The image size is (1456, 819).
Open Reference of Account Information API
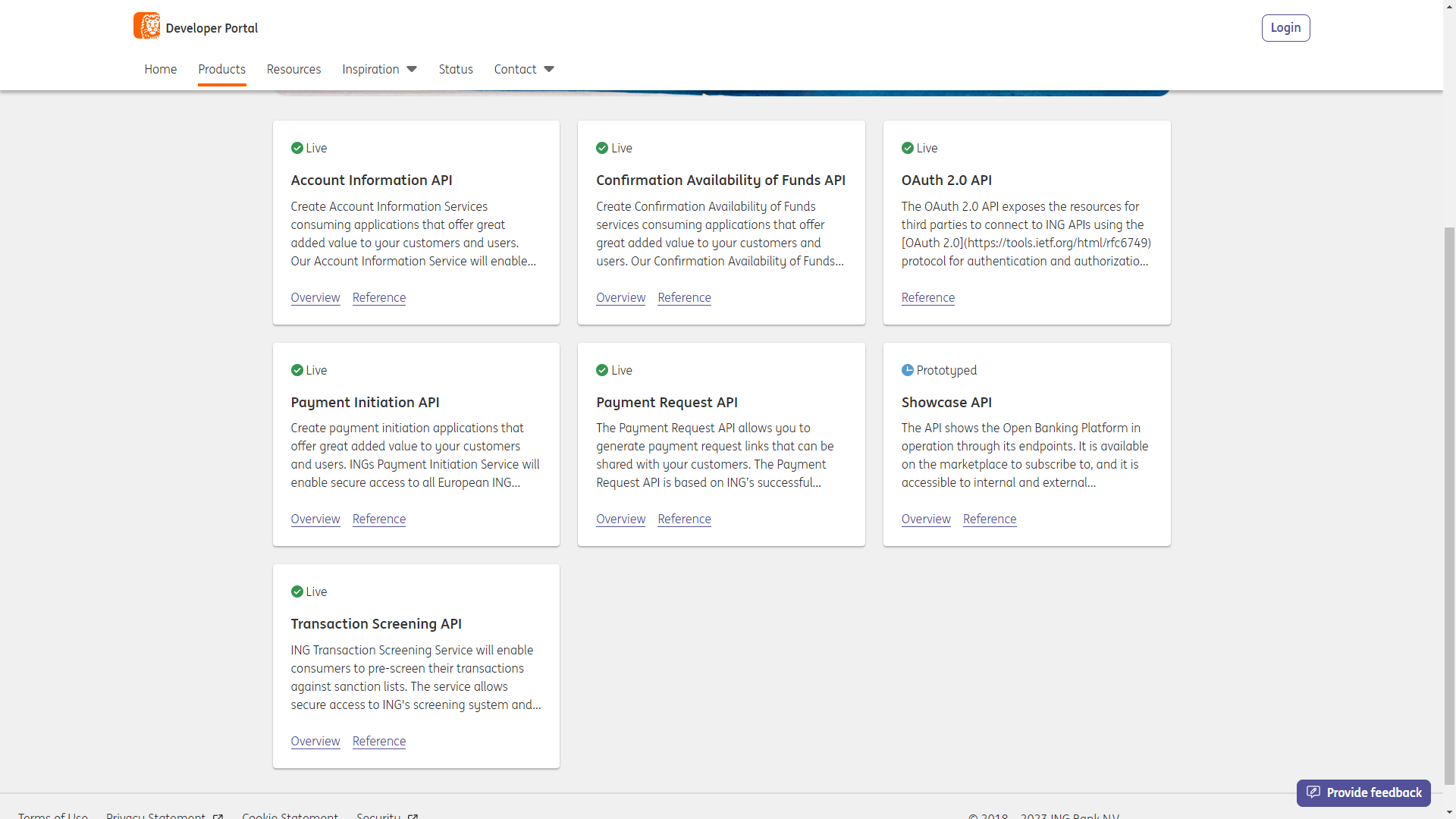(x=379, y=297)
